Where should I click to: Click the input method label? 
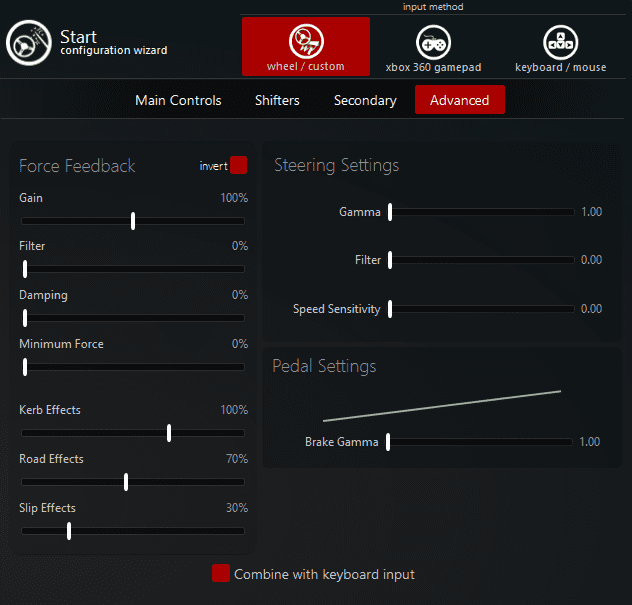(x=433, y=7)
